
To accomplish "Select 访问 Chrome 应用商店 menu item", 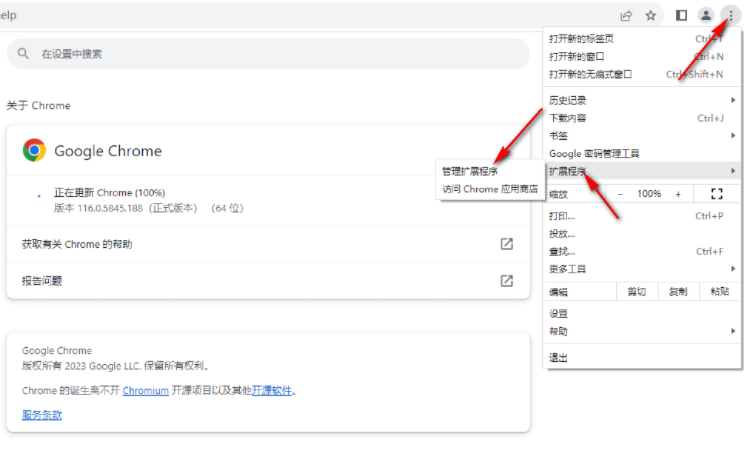I will coord(490,188).
